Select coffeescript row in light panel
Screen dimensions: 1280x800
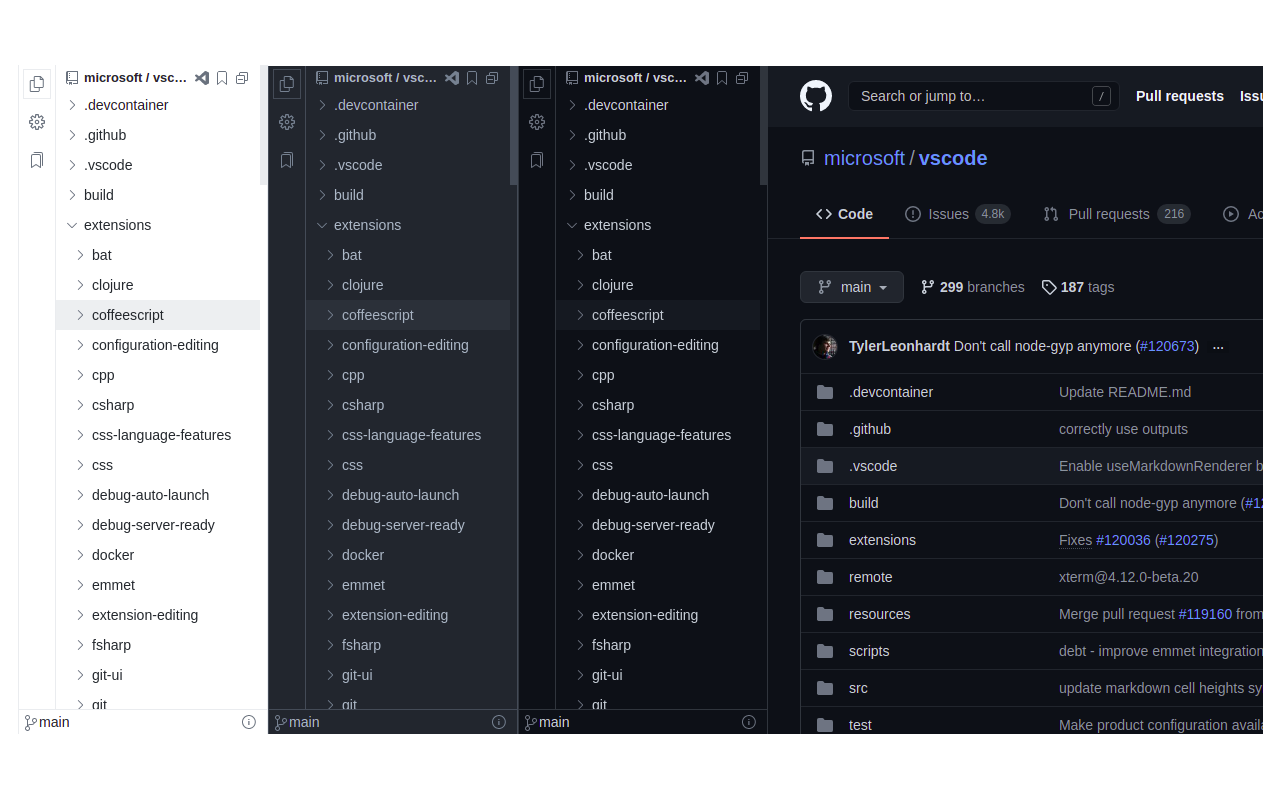tap(158, 315)
